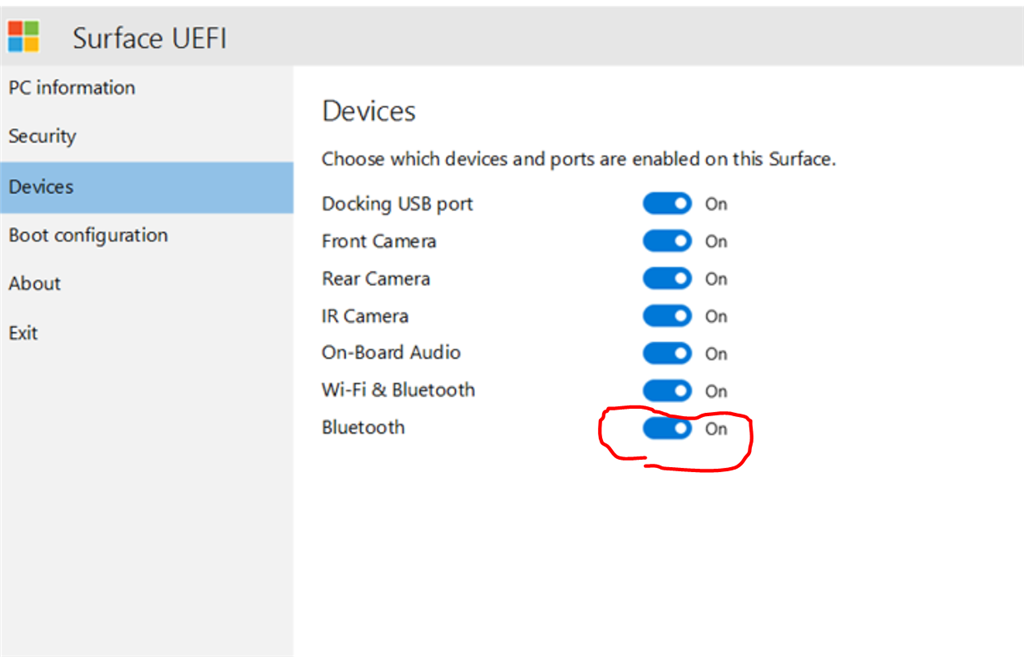Click the Devices page heading
Image resolution: width=1024 pixels, height=657 pixels.
368,111
